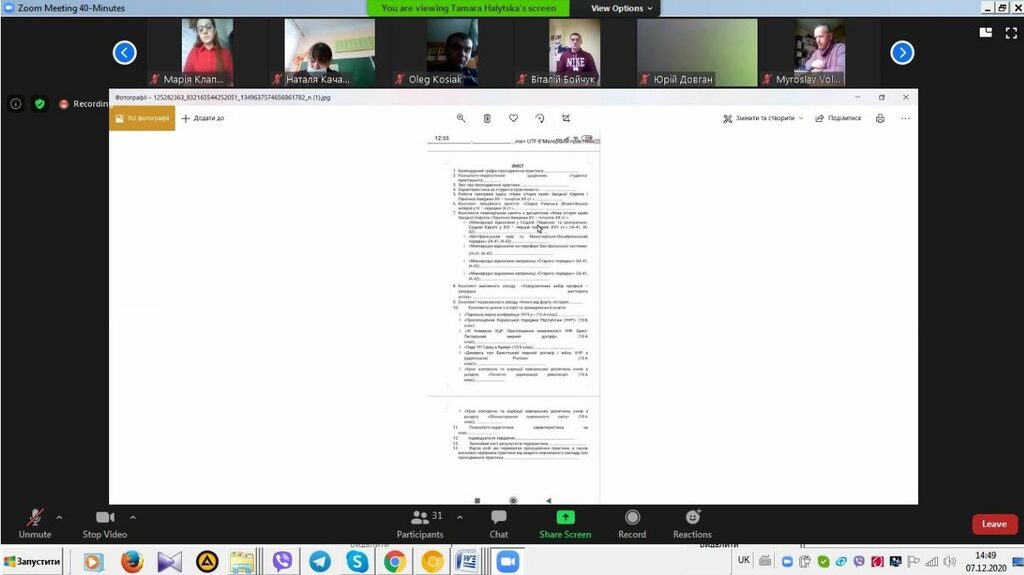The image size is (1024, 575).
Task: Expand the View Options dropdown
Action: click(621, 8)
